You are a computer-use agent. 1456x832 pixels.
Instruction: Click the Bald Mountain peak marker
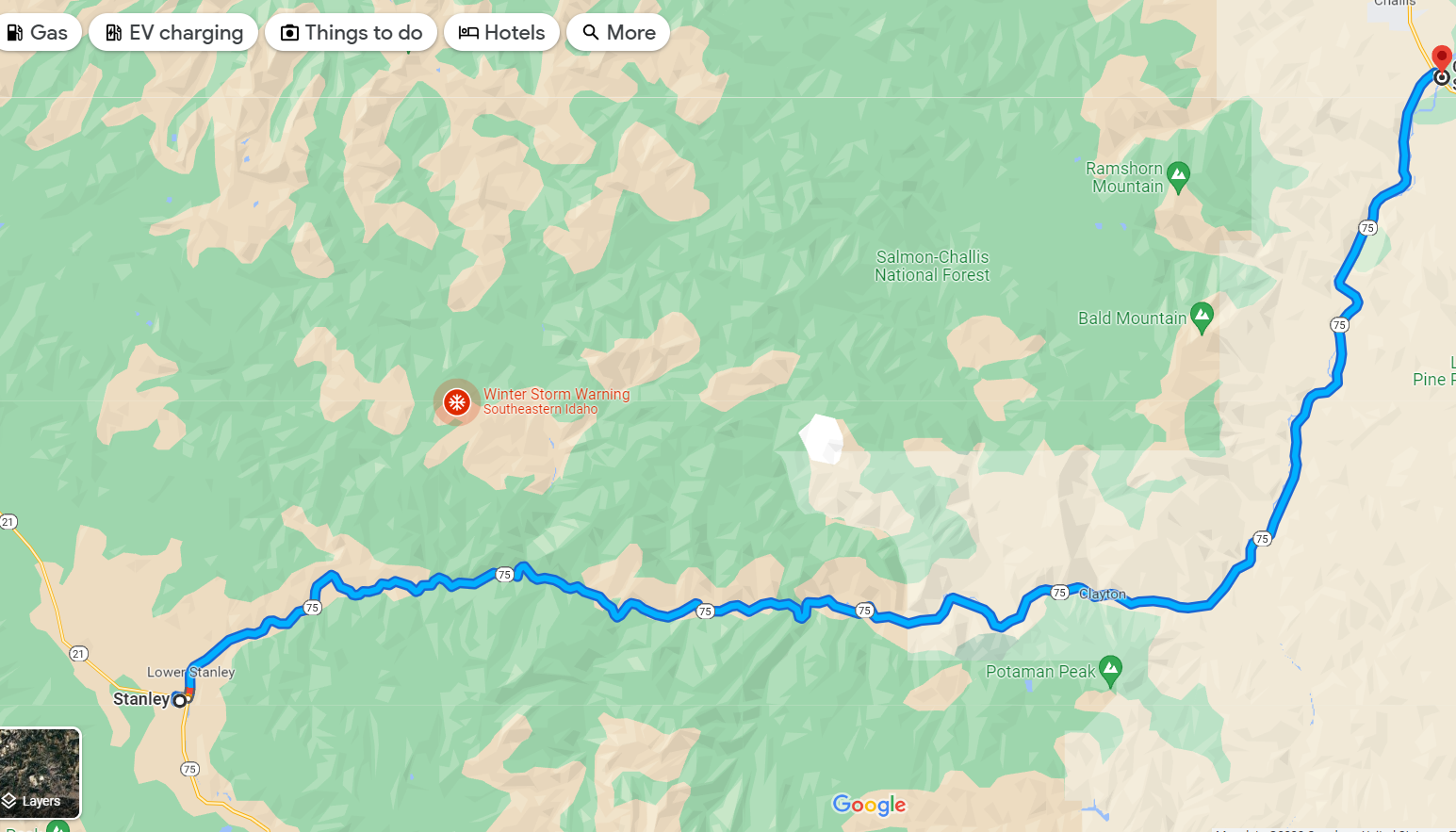point(1202,317)
